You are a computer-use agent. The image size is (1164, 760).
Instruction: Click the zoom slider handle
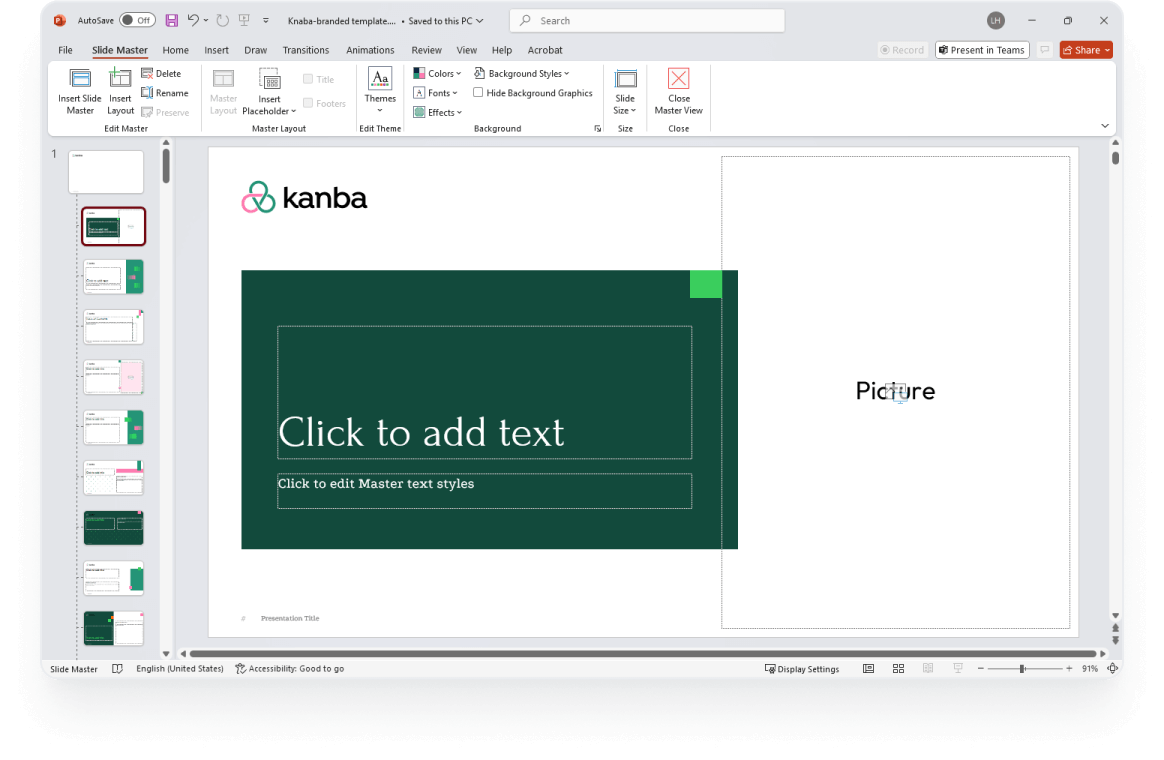(x=1022, y=669)
